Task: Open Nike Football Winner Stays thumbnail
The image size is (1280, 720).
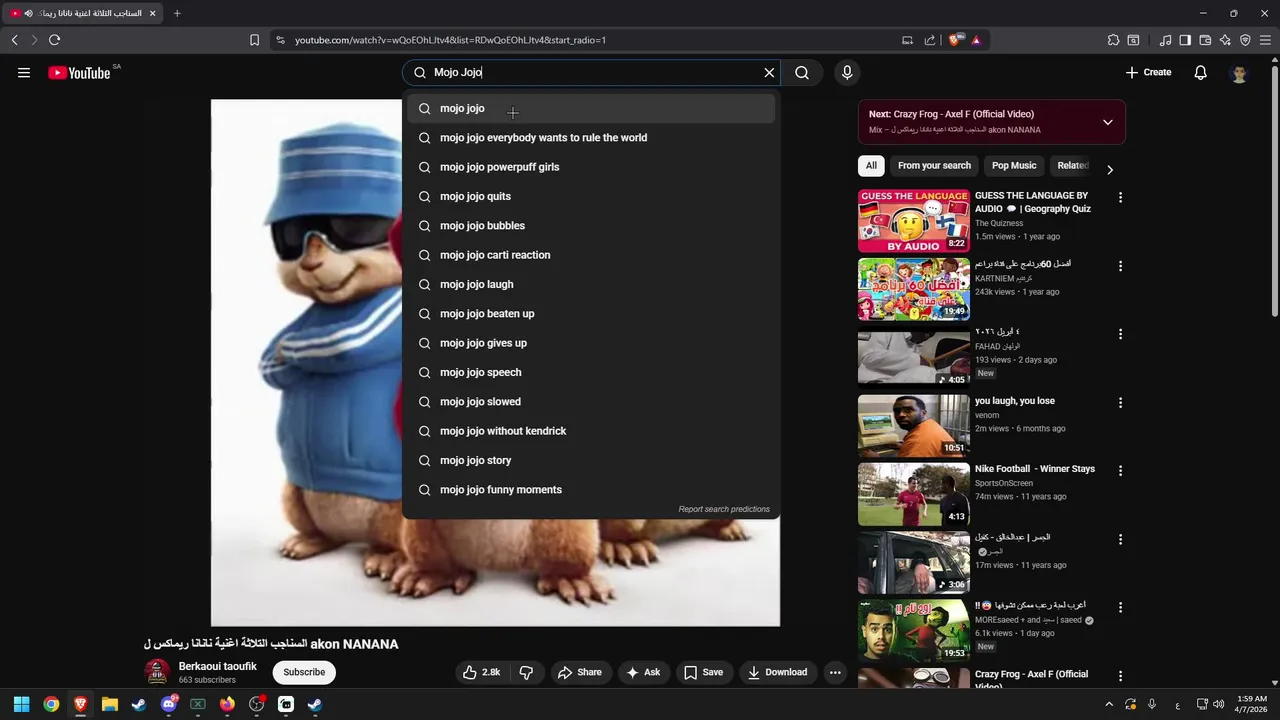Action: point(914,494)
